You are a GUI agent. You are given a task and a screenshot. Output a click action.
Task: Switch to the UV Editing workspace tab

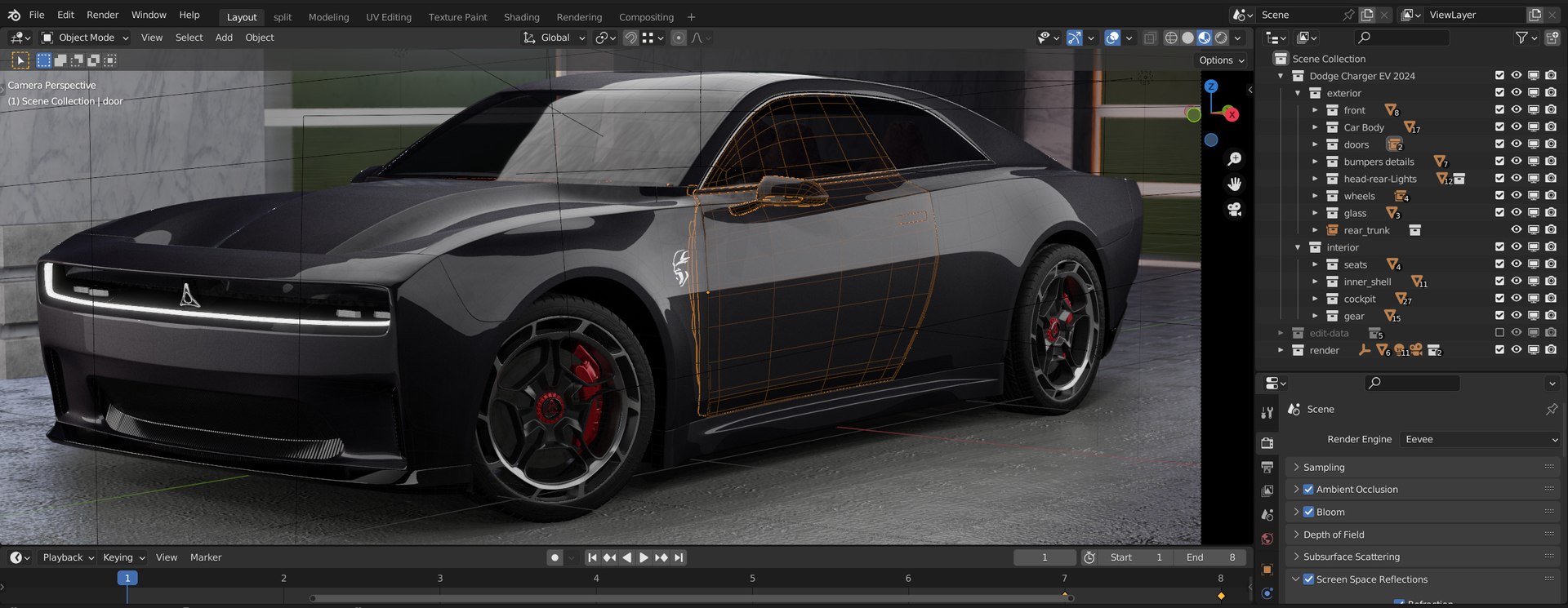(x=389, y=17)
